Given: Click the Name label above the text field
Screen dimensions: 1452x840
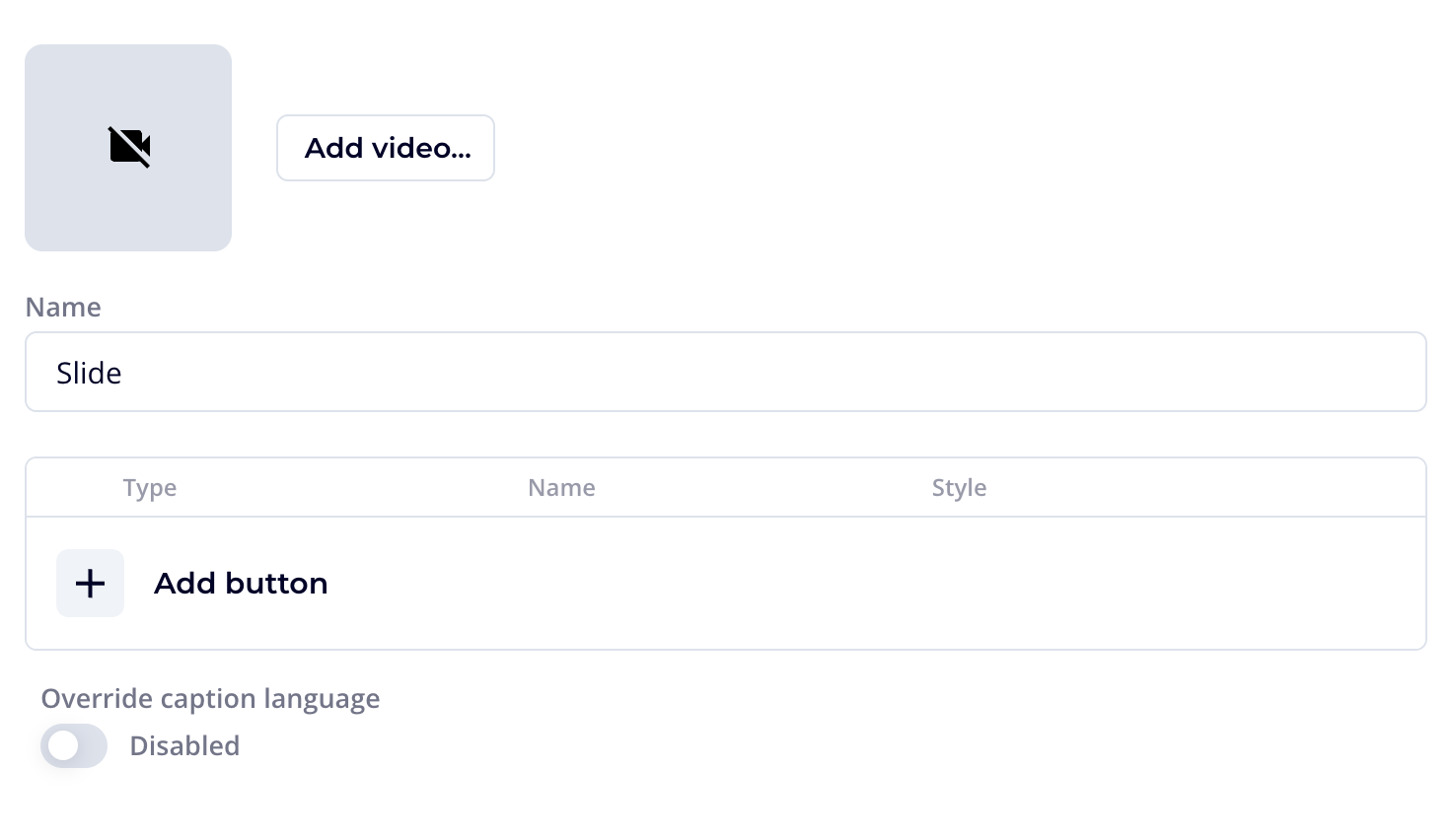Looking at the screenshot, I should point(63,307).
